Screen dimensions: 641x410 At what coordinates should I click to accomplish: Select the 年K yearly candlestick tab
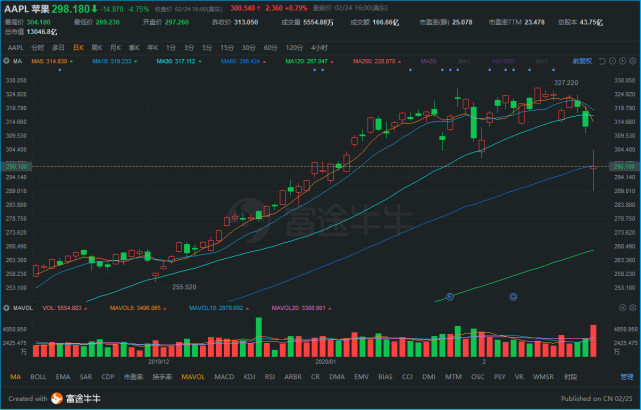coord(152,48)
